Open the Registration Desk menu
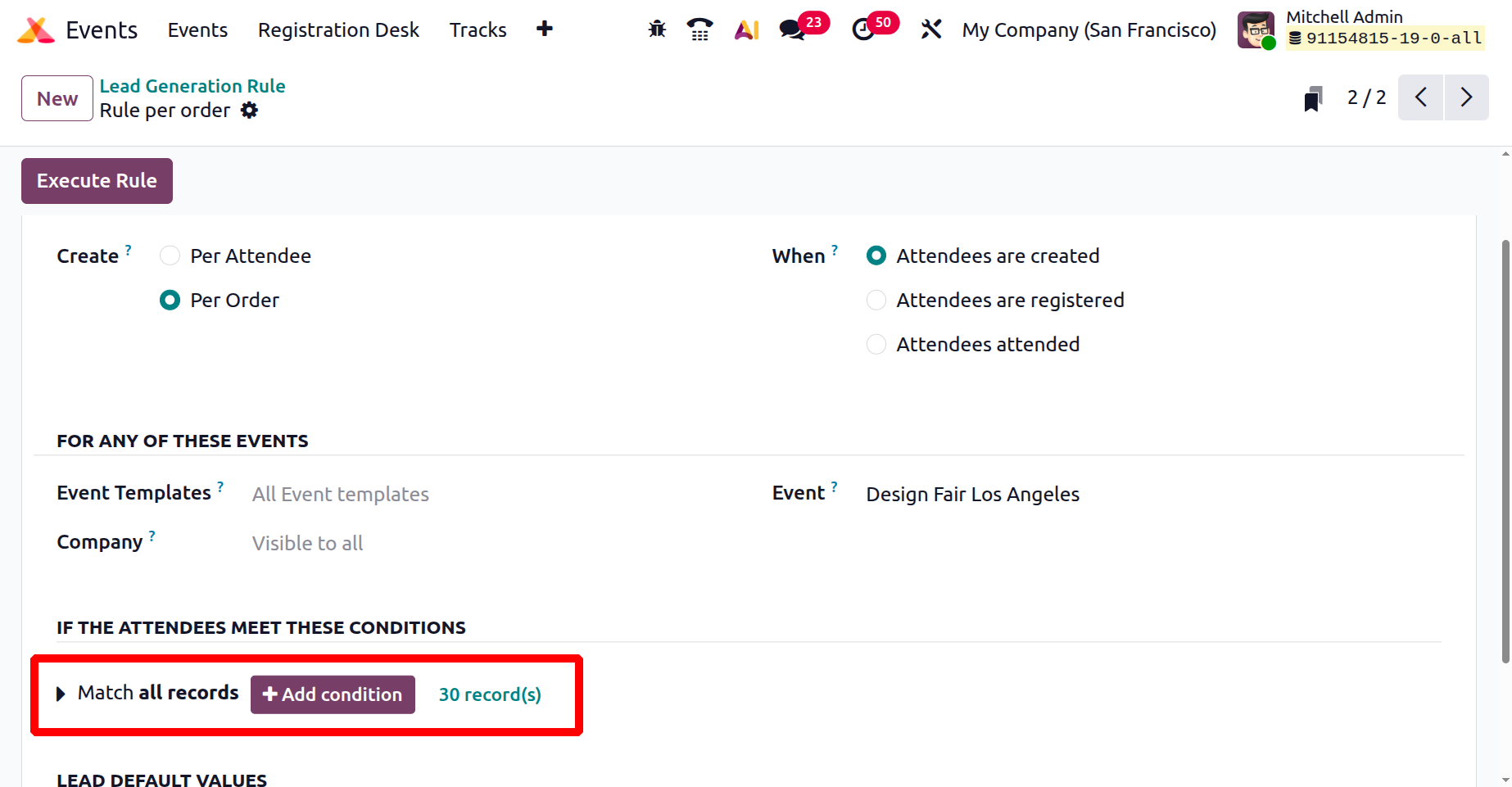1512x787 pixels. pos(338,30)
